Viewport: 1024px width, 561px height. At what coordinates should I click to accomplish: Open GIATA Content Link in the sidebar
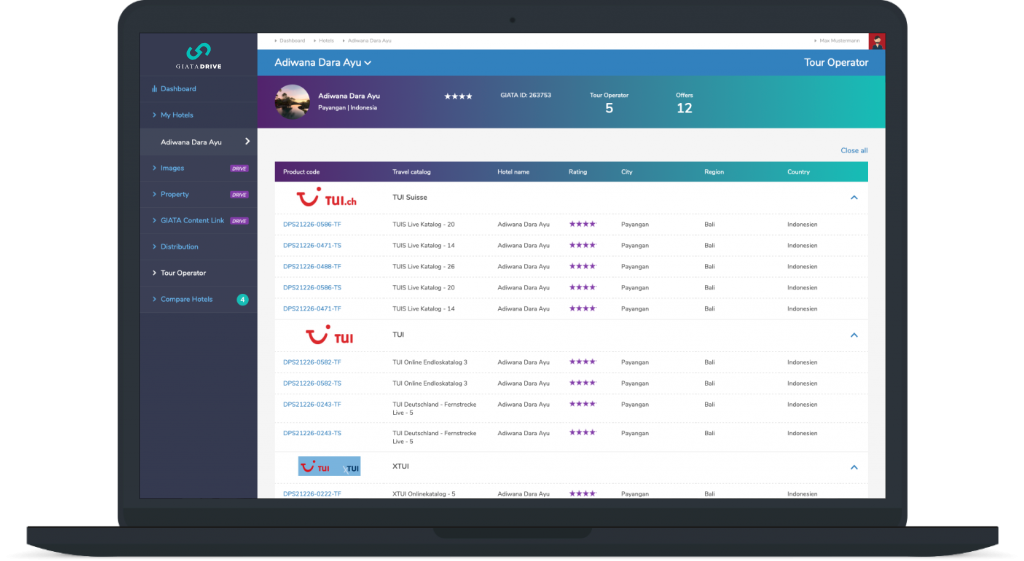click(193, 220)
